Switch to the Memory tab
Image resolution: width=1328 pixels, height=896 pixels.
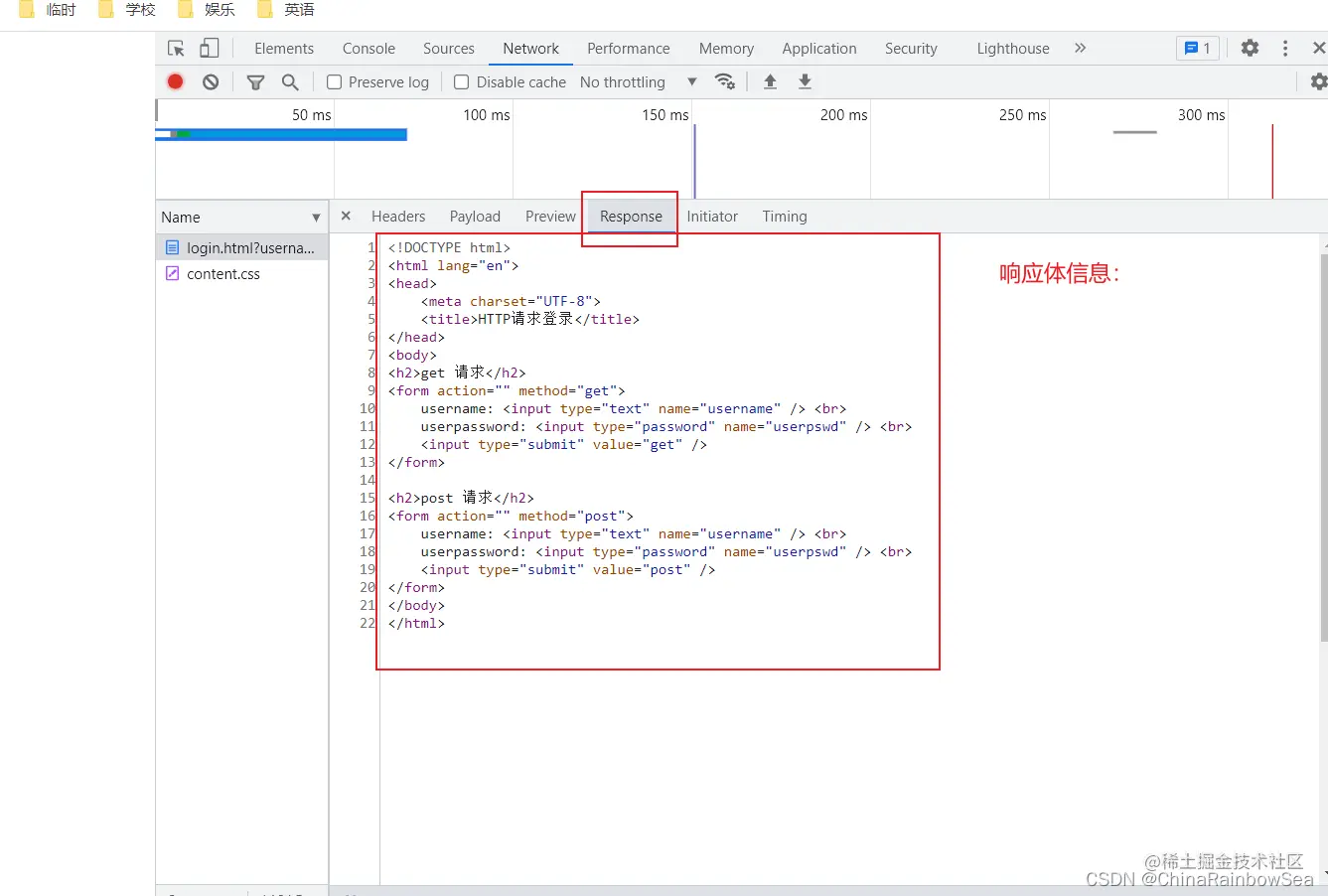(726, 49)
